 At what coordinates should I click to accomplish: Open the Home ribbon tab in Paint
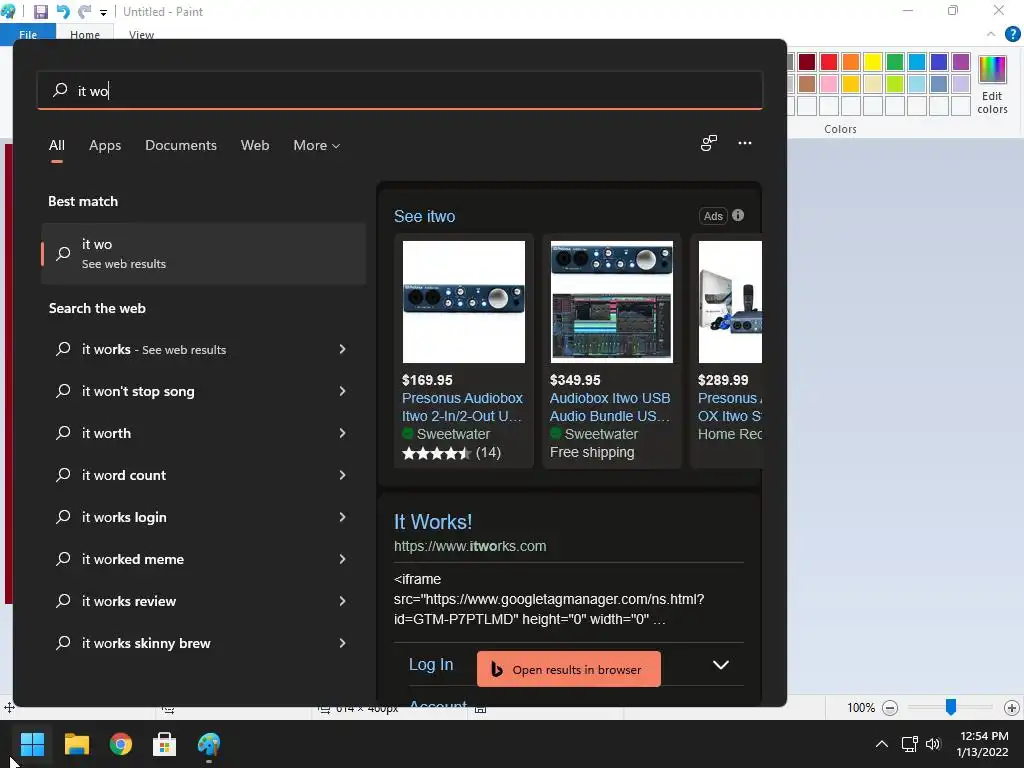pos(85,35)
